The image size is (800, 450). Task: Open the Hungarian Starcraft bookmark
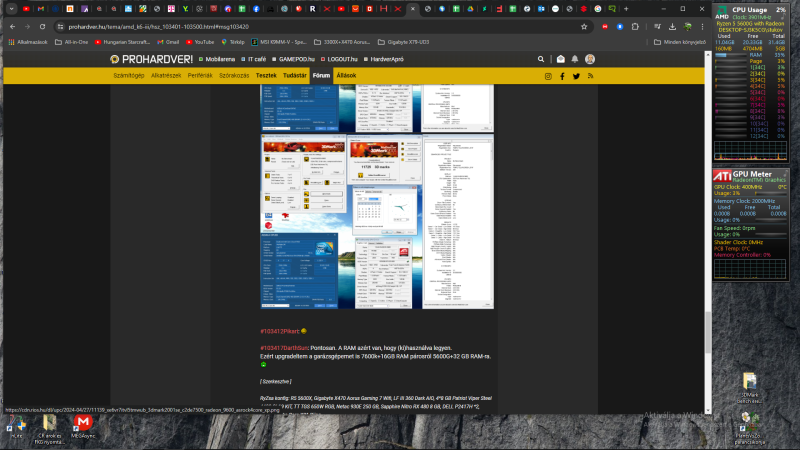click(122, 42)
